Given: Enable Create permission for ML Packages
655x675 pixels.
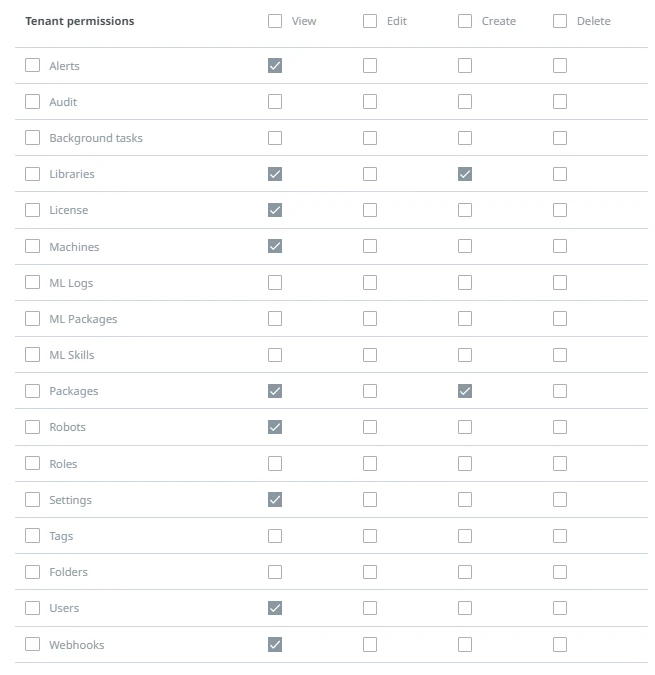Looking at the screenshot, I should coord(465,319).
